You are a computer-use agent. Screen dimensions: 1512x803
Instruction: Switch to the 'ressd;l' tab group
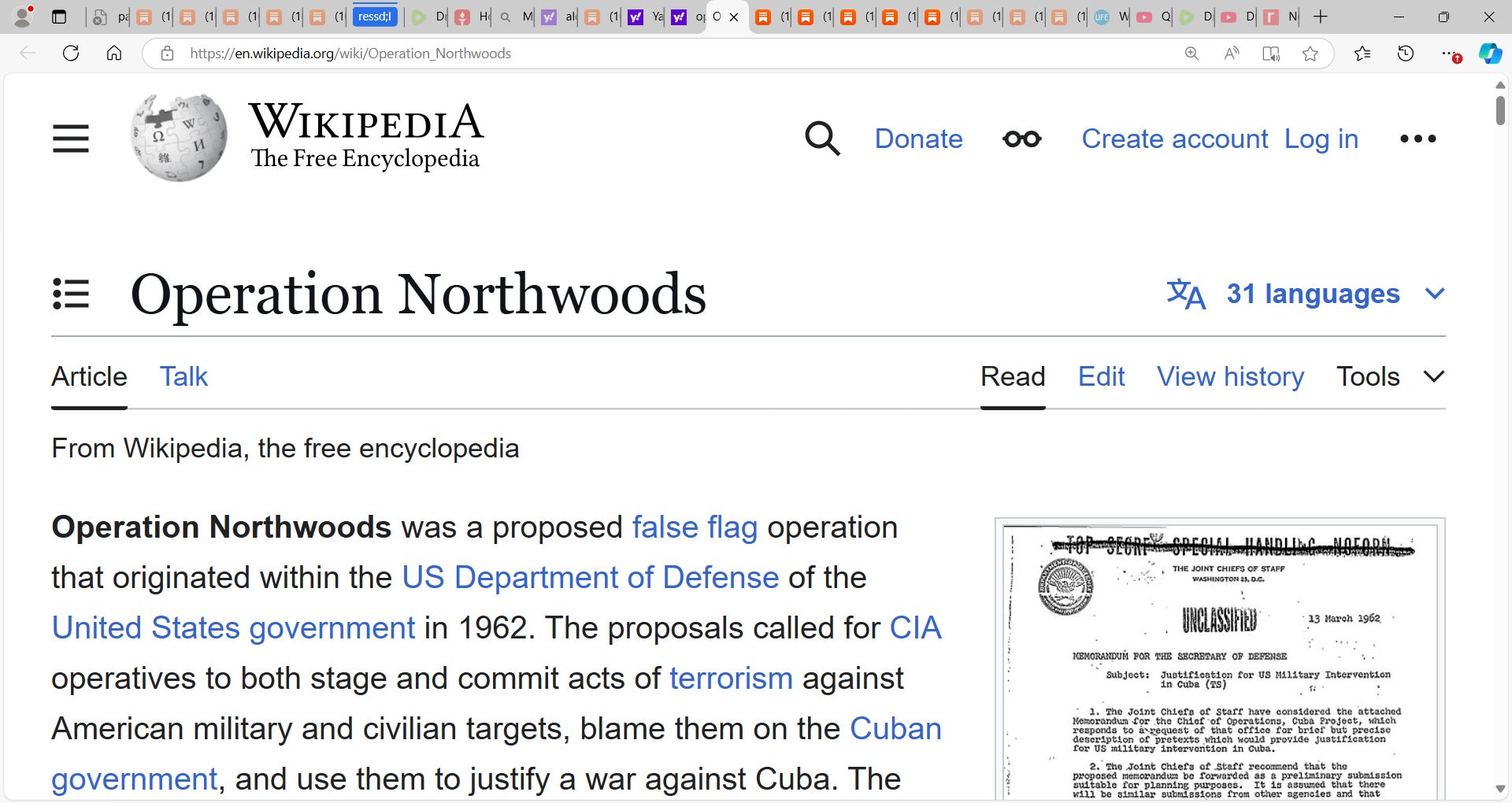coord(375,17)
